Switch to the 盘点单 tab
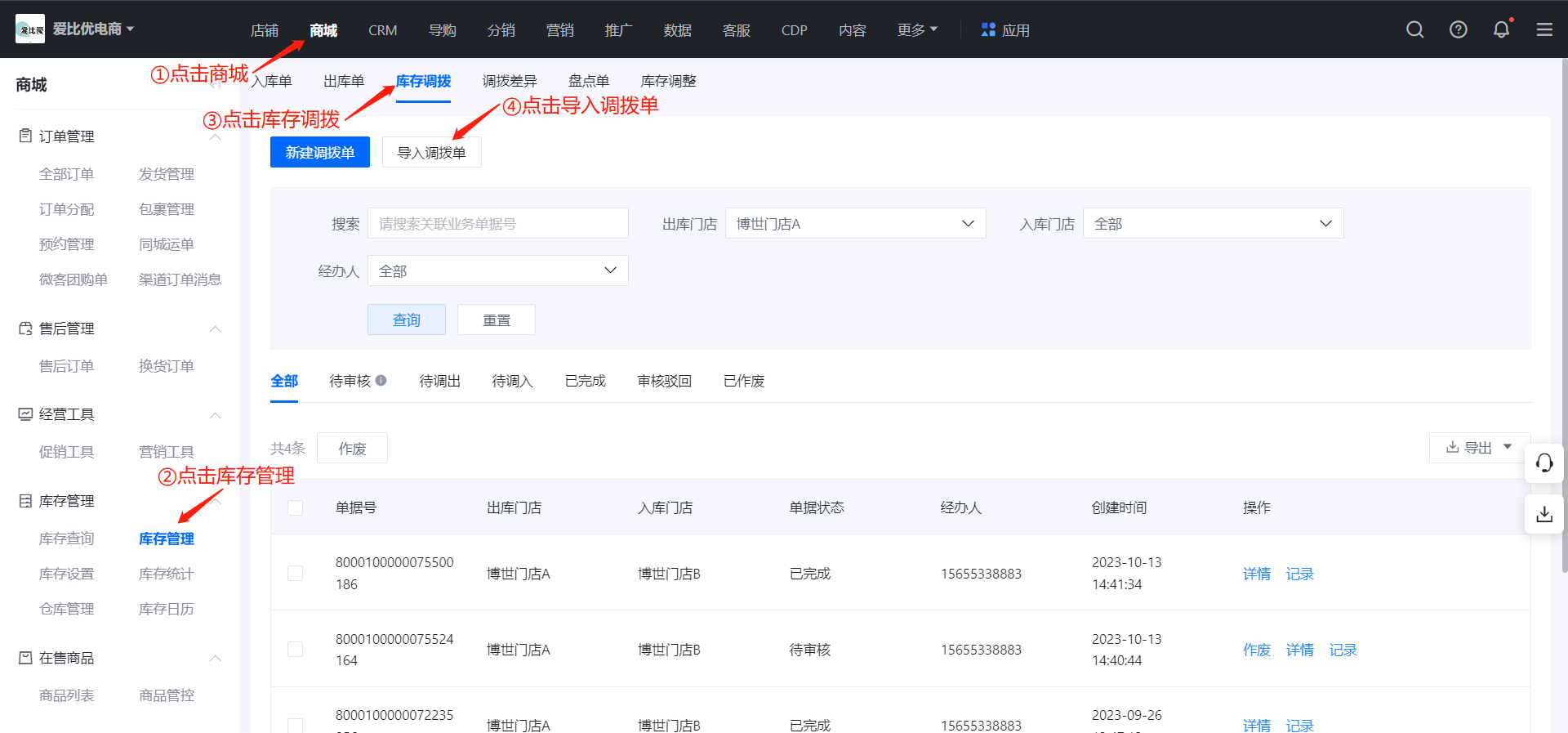This screenshot has width=1568, height=733. point(589,81)
